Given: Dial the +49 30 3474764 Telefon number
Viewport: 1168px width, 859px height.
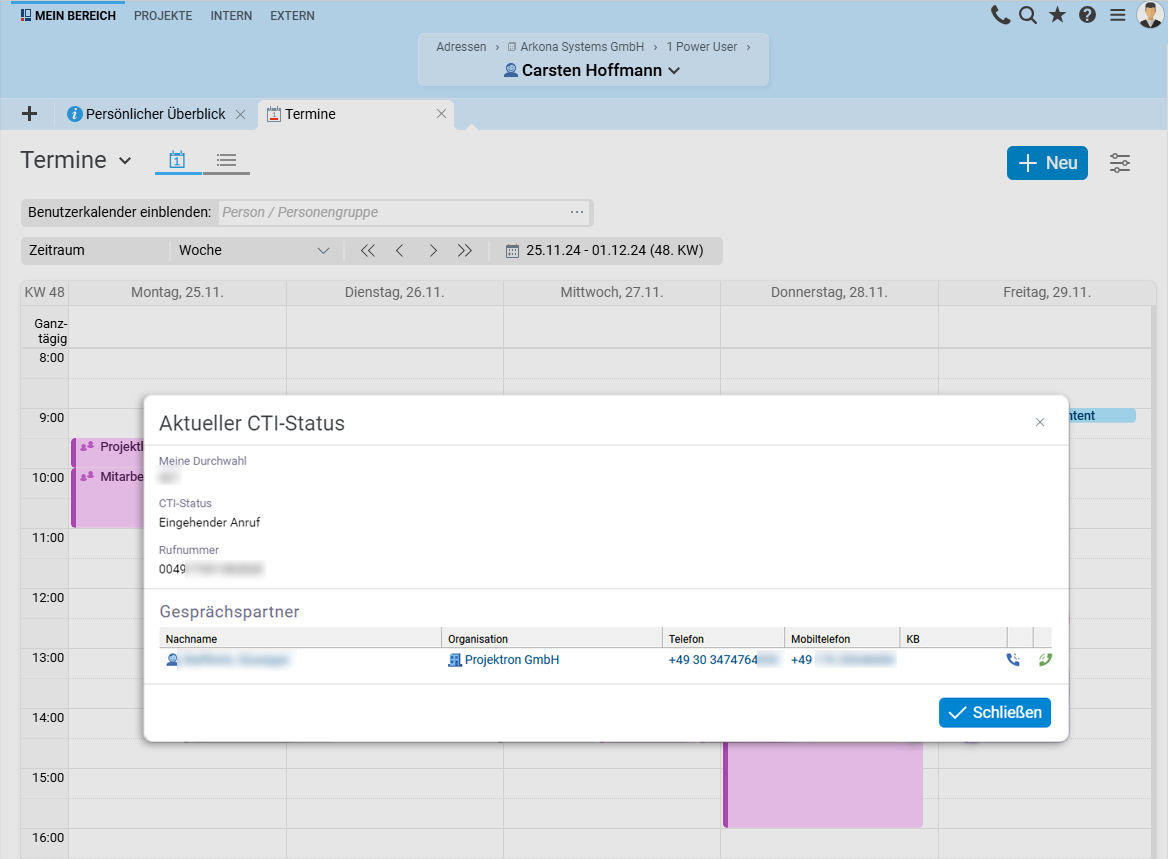Looking at the screenshot, I should tap(723, 659).
